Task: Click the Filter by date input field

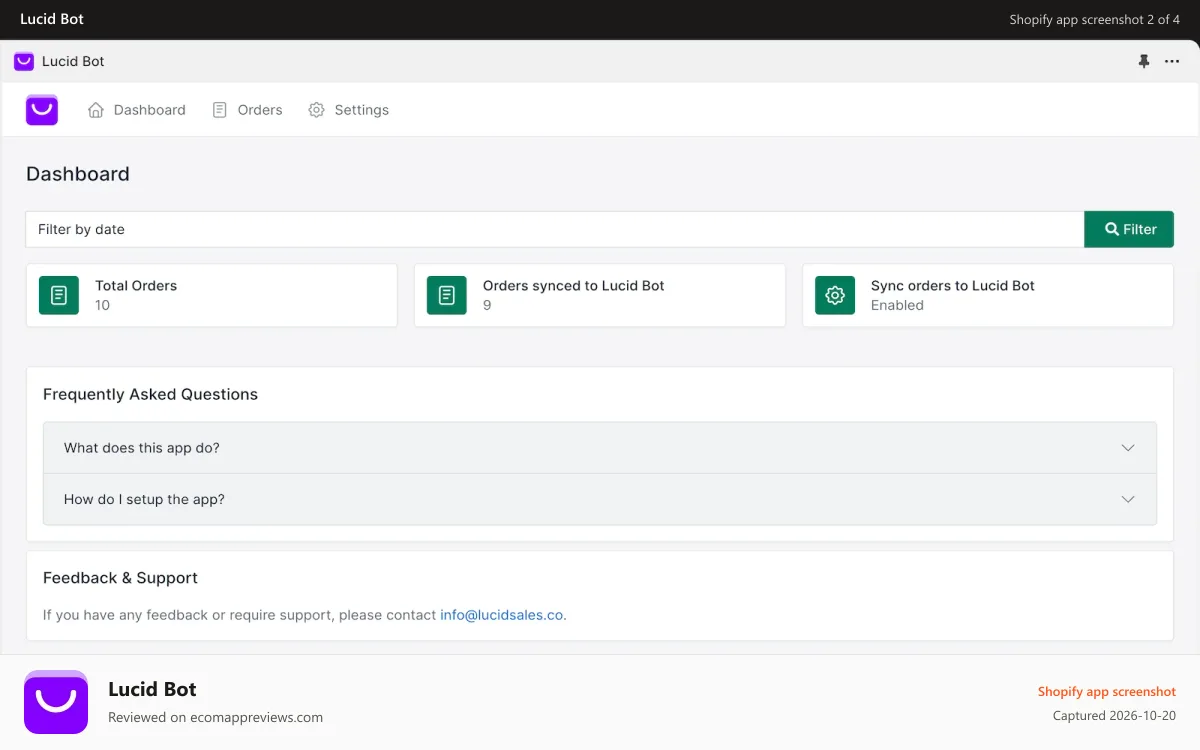Action: tap(555, 229)
